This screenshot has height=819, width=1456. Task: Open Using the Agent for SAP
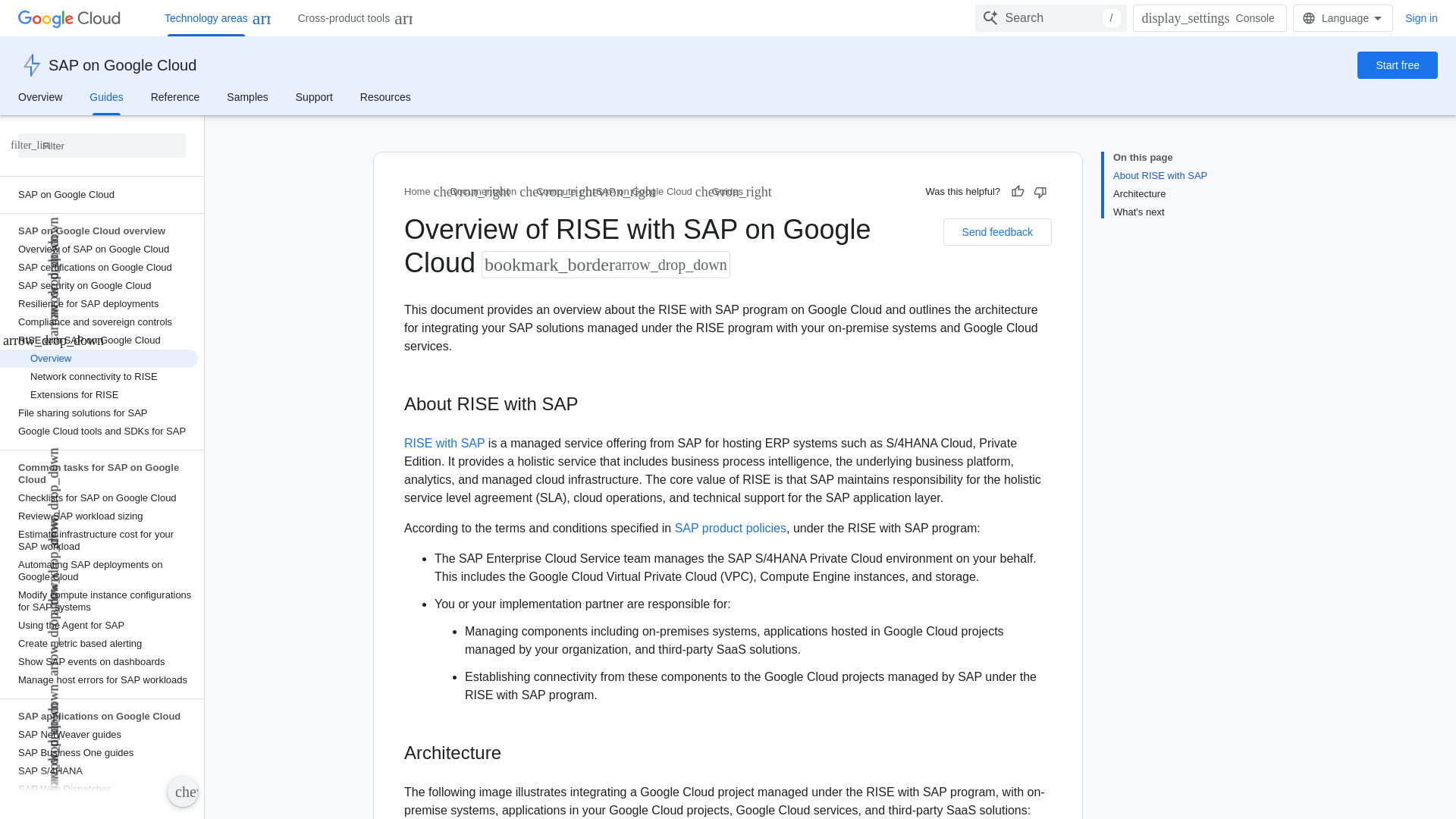71,626
